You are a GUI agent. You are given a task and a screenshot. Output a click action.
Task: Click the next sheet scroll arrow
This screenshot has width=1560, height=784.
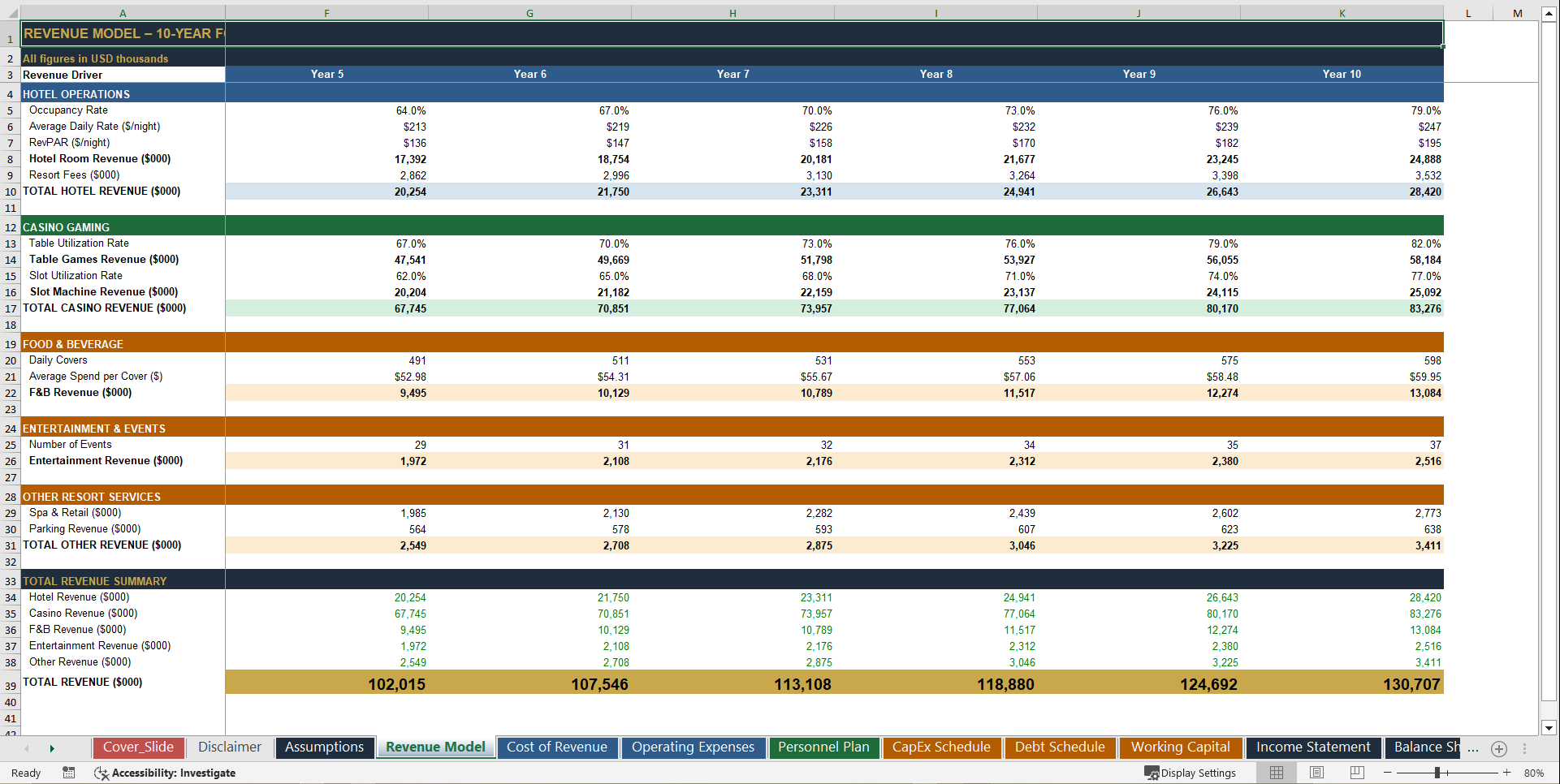point(52,747)
